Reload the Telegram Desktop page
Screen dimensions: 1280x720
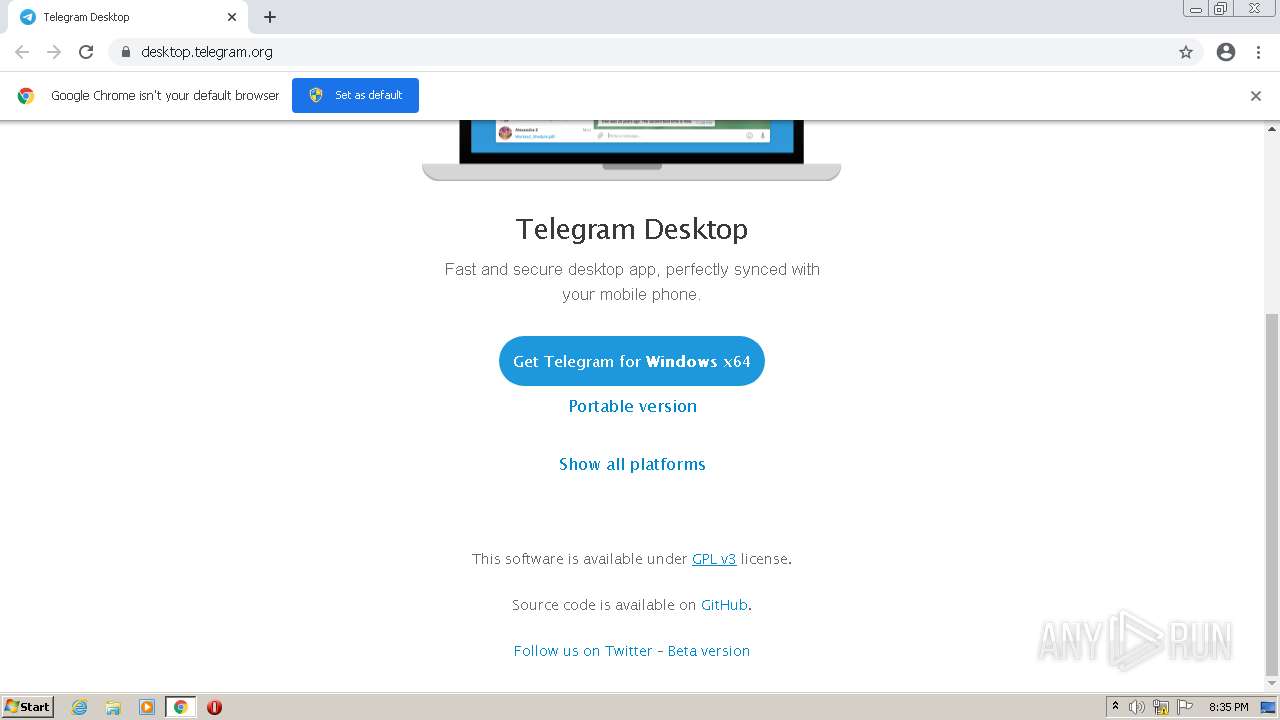tap(86, 52)
